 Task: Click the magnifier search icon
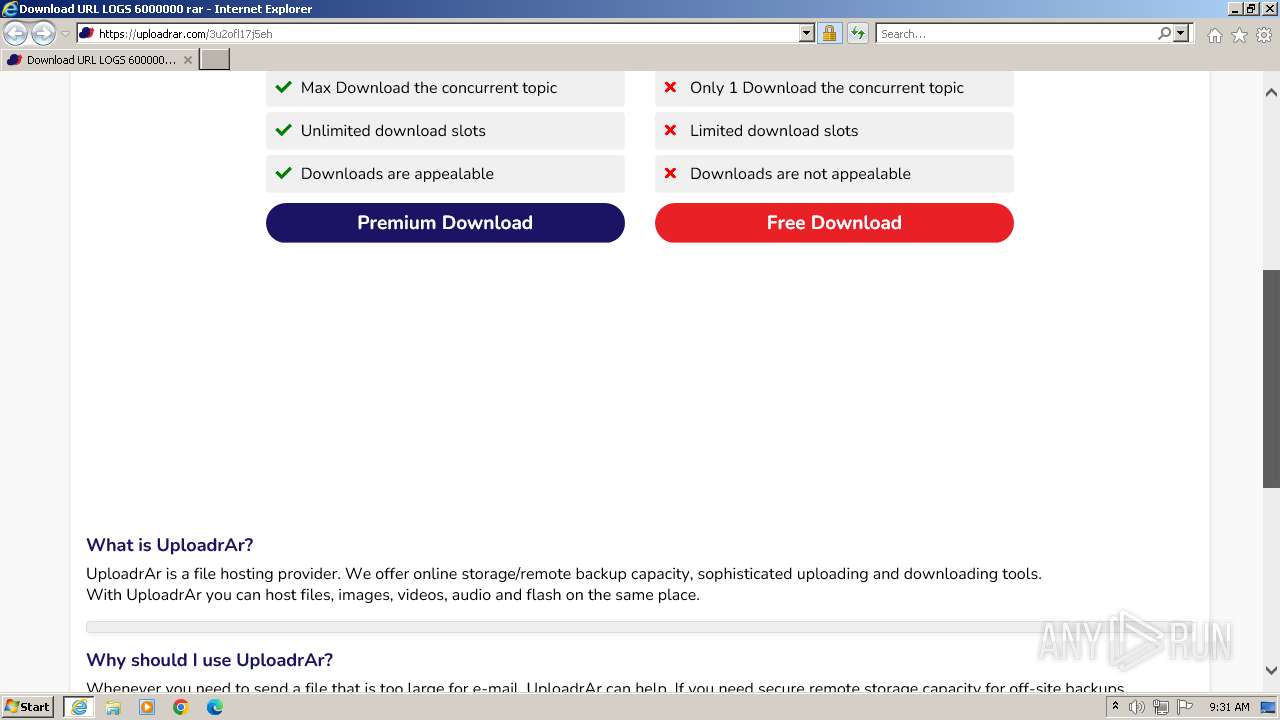click(1164, 34)
